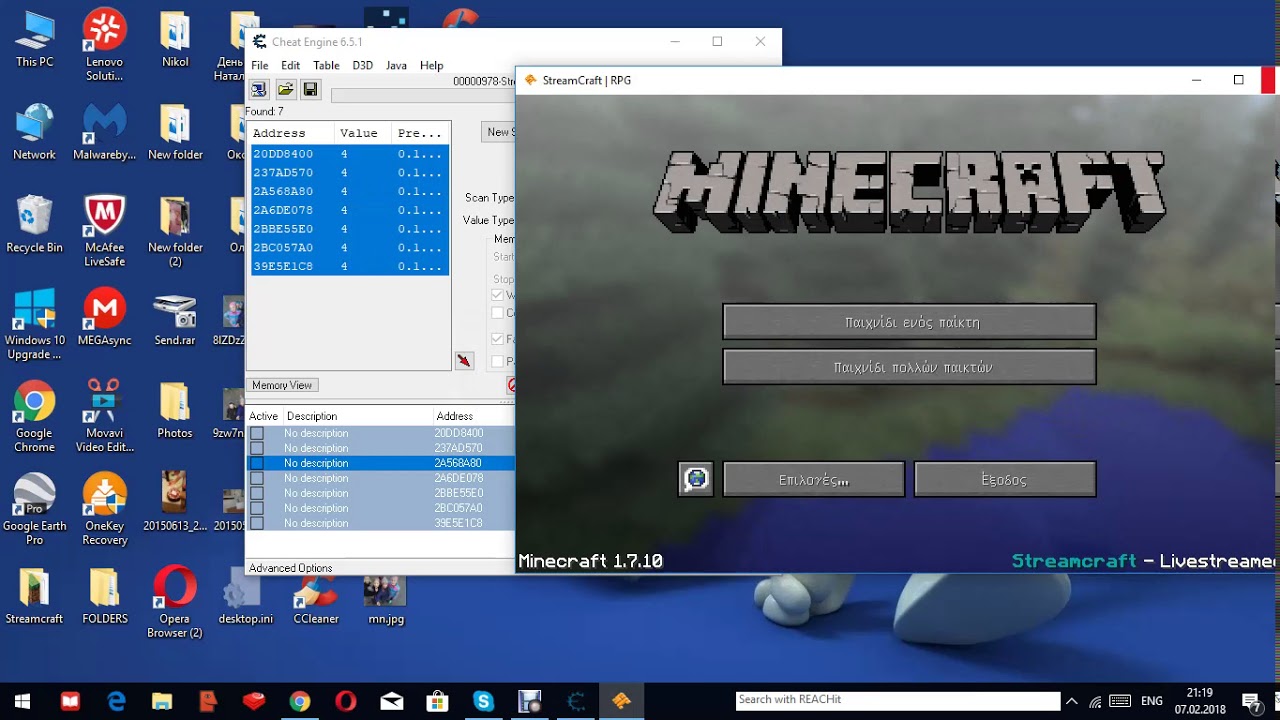Click the Value column header in found list
Screen dimensions: 1280x720
click(363, 133)
